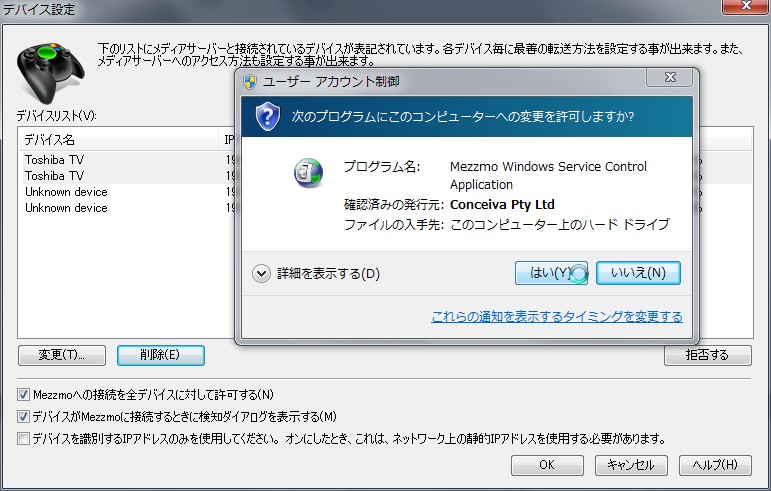Click the OK button in Device Settings
The width and height of the screenshot is (771, 491).
(547, 465)
